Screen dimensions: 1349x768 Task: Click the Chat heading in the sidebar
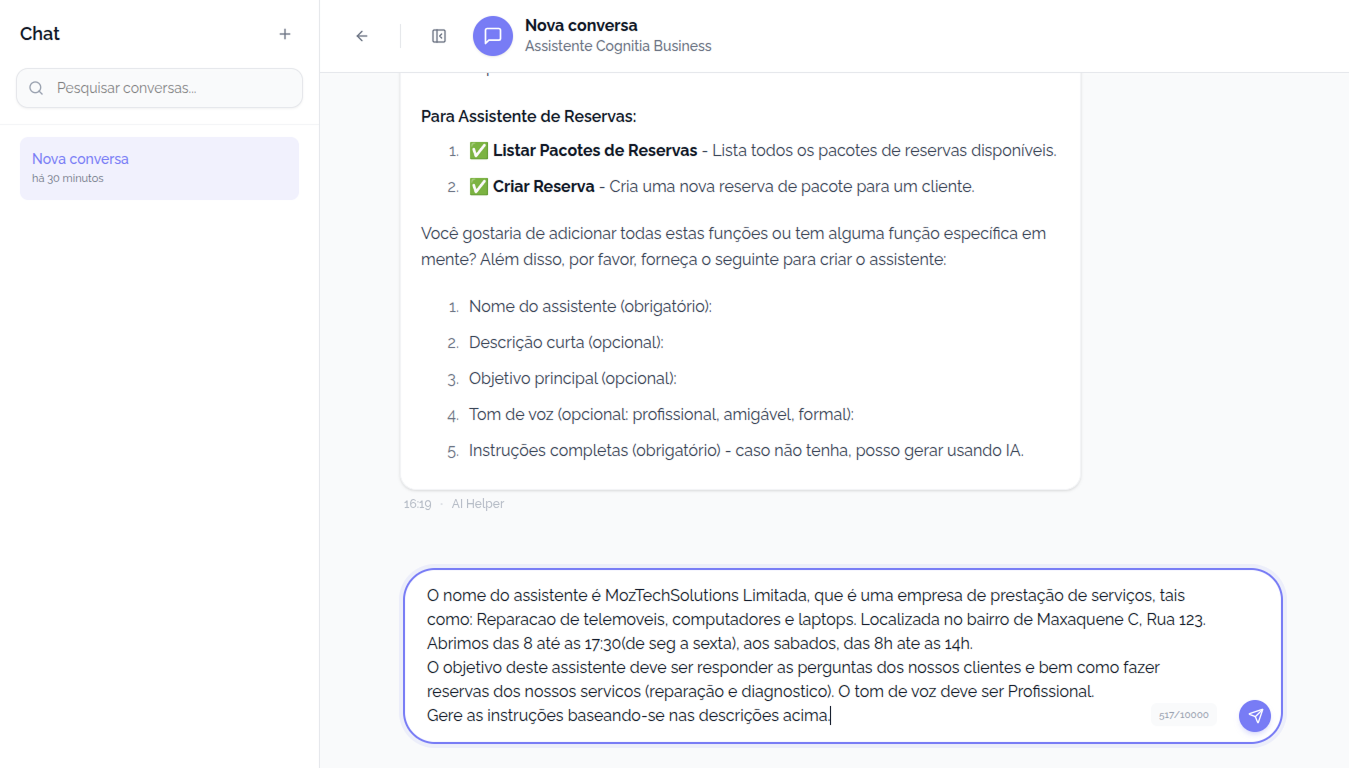tap(40, 34)
